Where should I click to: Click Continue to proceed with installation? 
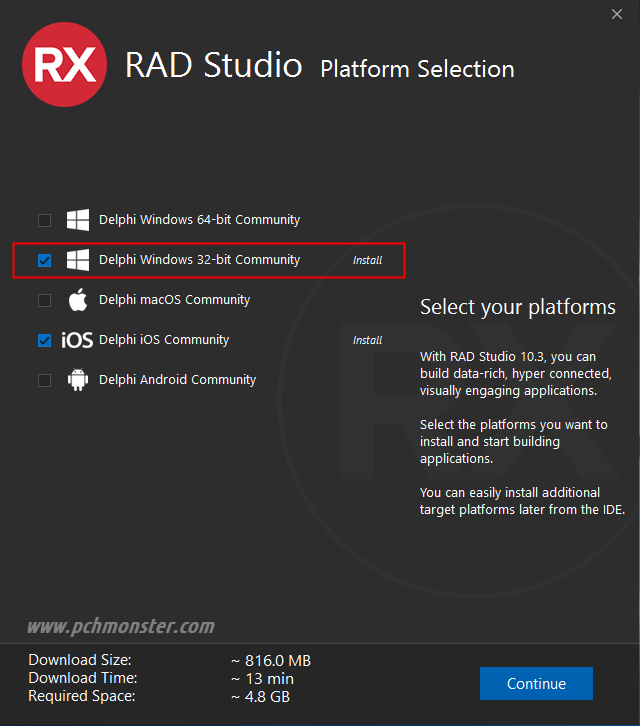coord(536,683)
